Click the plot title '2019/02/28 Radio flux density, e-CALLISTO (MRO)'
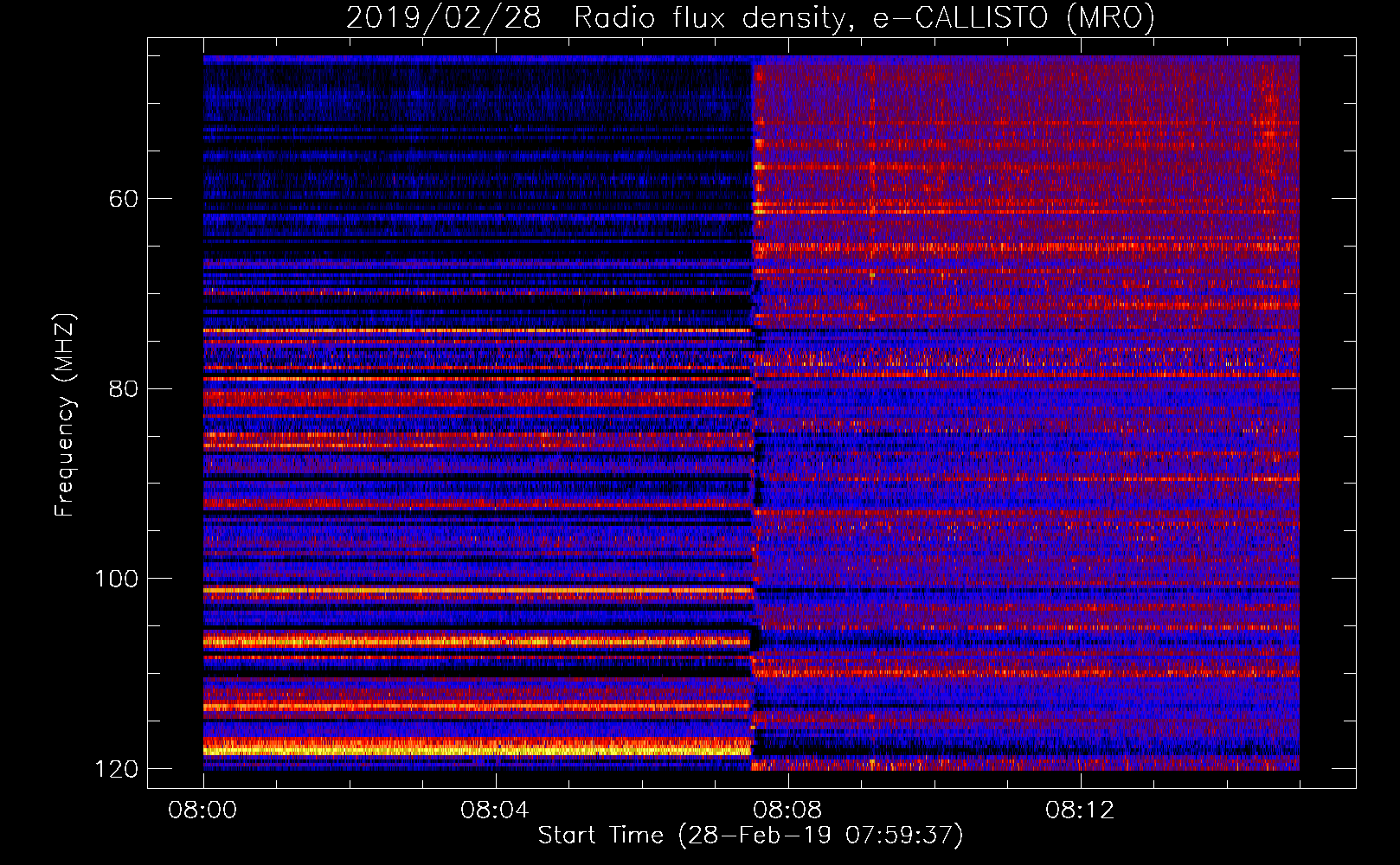The image size is (1400, 865). click(x=750, y=18)
